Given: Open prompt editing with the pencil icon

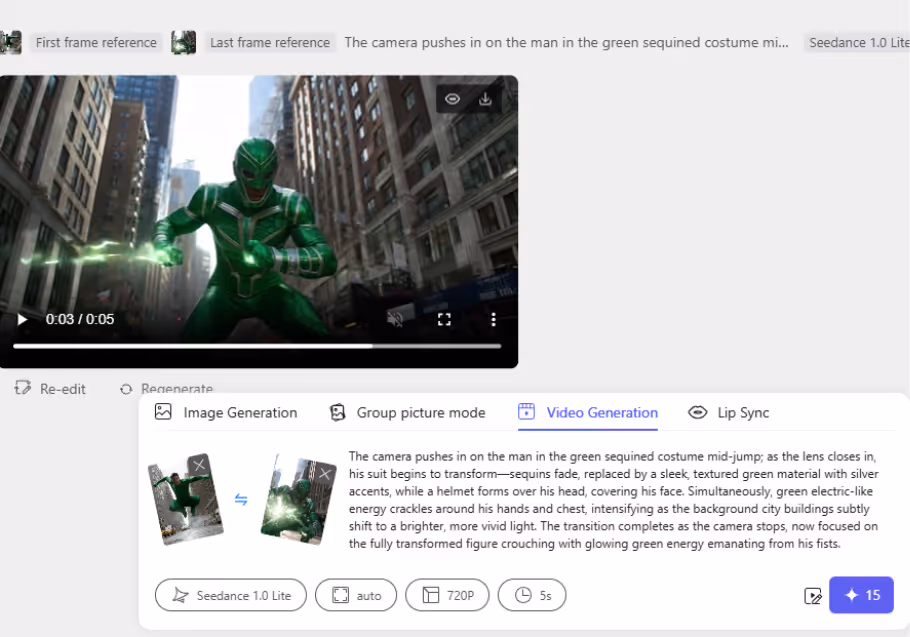Looking at the screenshot, I should [814, 595].
